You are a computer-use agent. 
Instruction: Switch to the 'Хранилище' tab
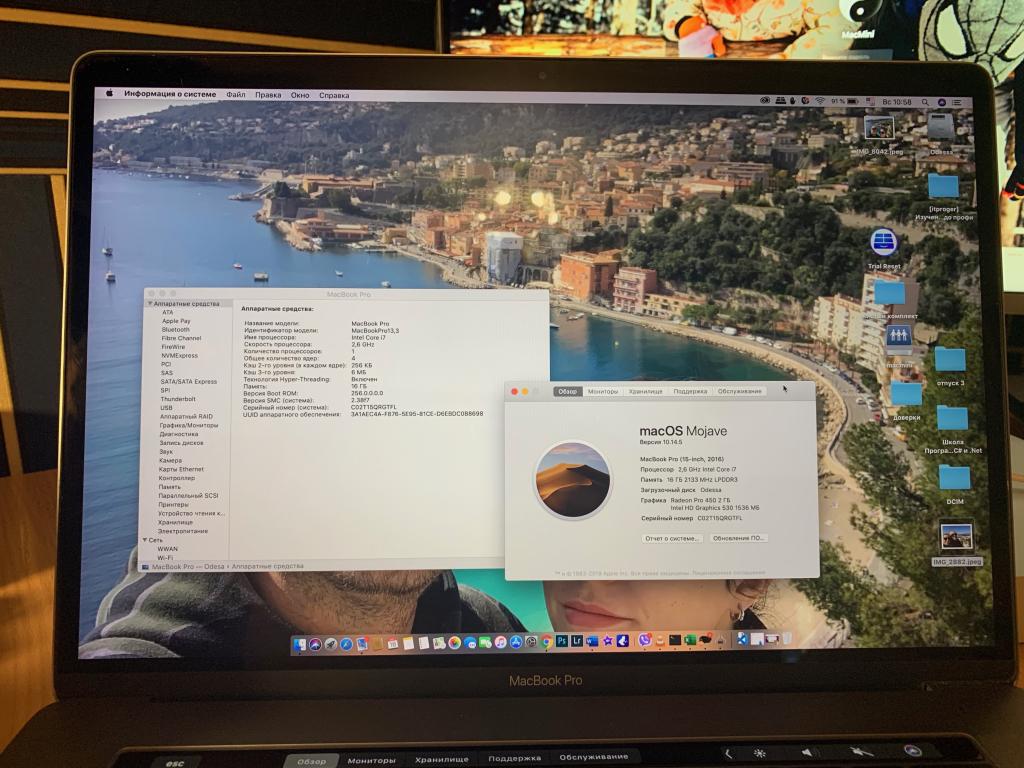click(x=645, y=391)
